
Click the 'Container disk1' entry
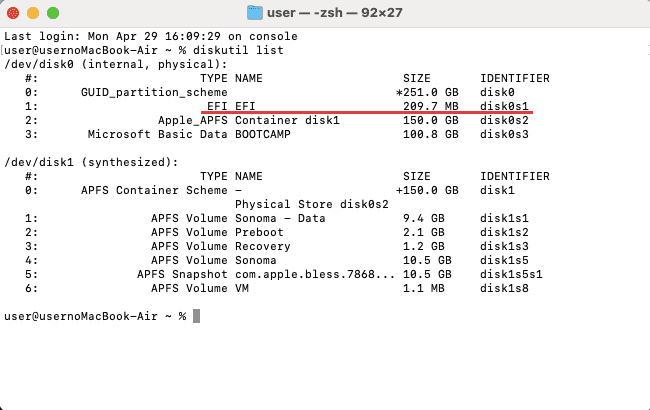[x=287, y=120]
